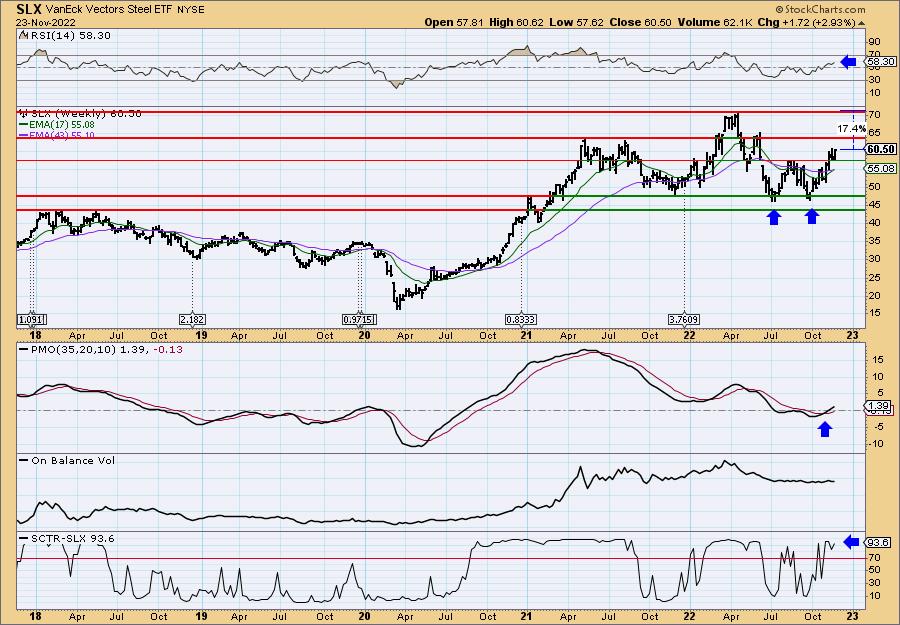The width and height of the screenshot is (900, 625).
Task: Click the RSI(14) 58.30 indicator legend
Action: [64, 36]
